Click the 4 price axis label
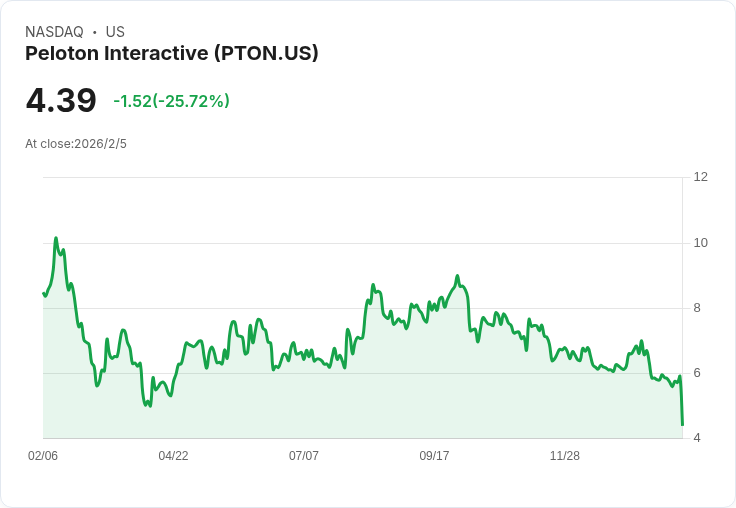The width and height of the screenshot is (736, 508). (x=697, y=438)
